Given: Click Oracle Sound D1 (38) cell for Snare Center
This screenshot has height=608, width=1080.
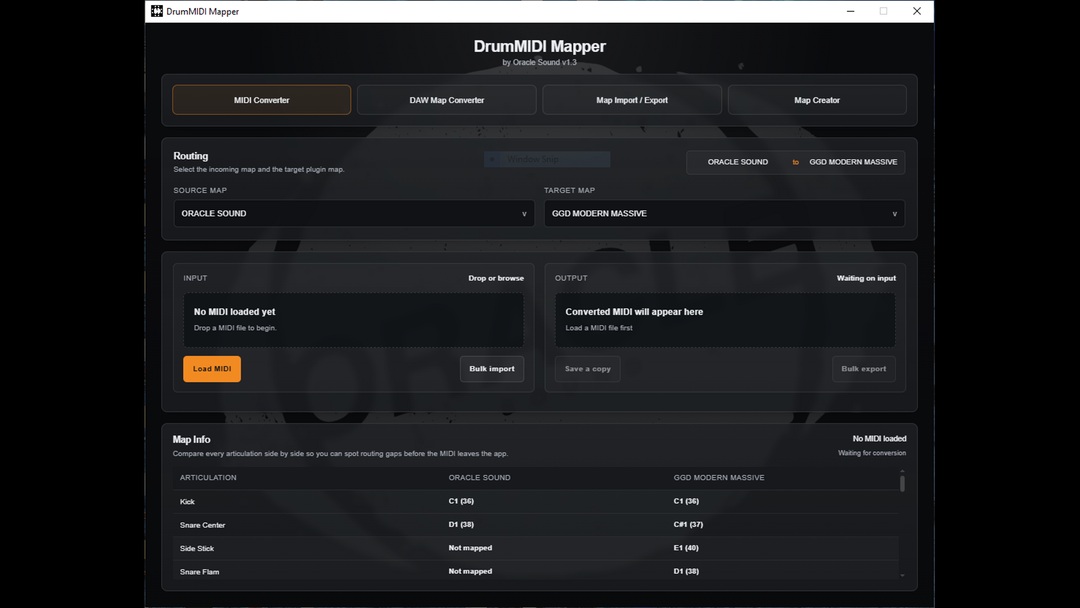Looking at the screenshot, I should 461,525.
